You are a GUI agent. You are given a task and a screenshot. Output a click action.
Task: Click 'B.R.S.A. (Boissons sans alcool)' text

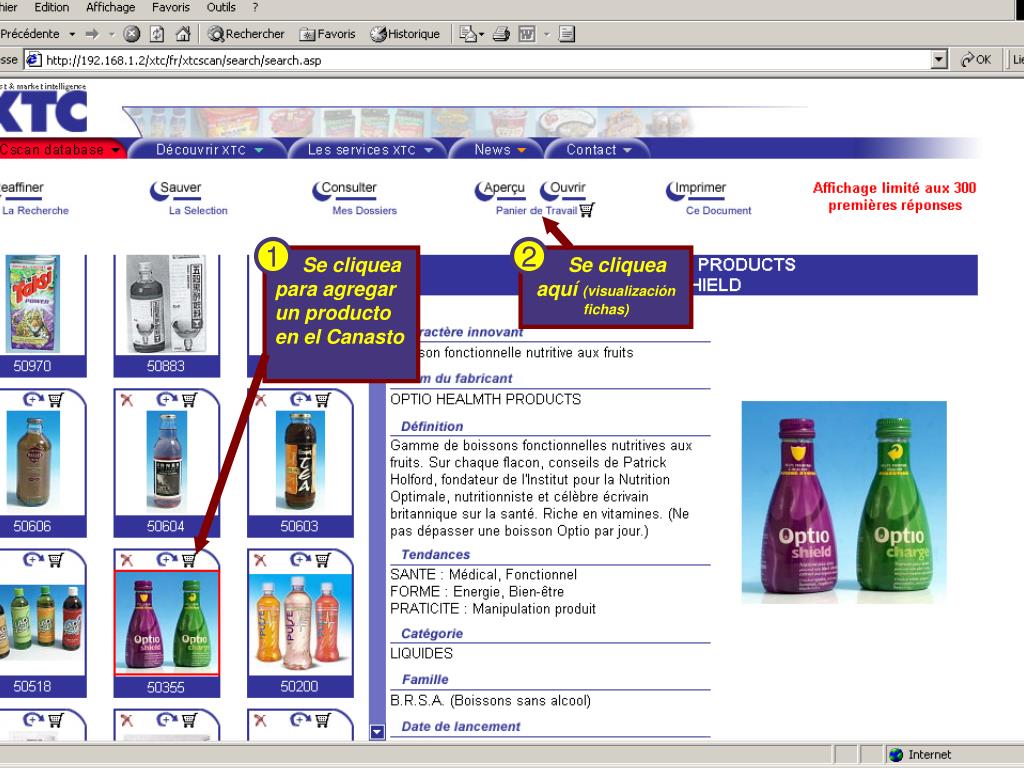[x=490, y=701]
